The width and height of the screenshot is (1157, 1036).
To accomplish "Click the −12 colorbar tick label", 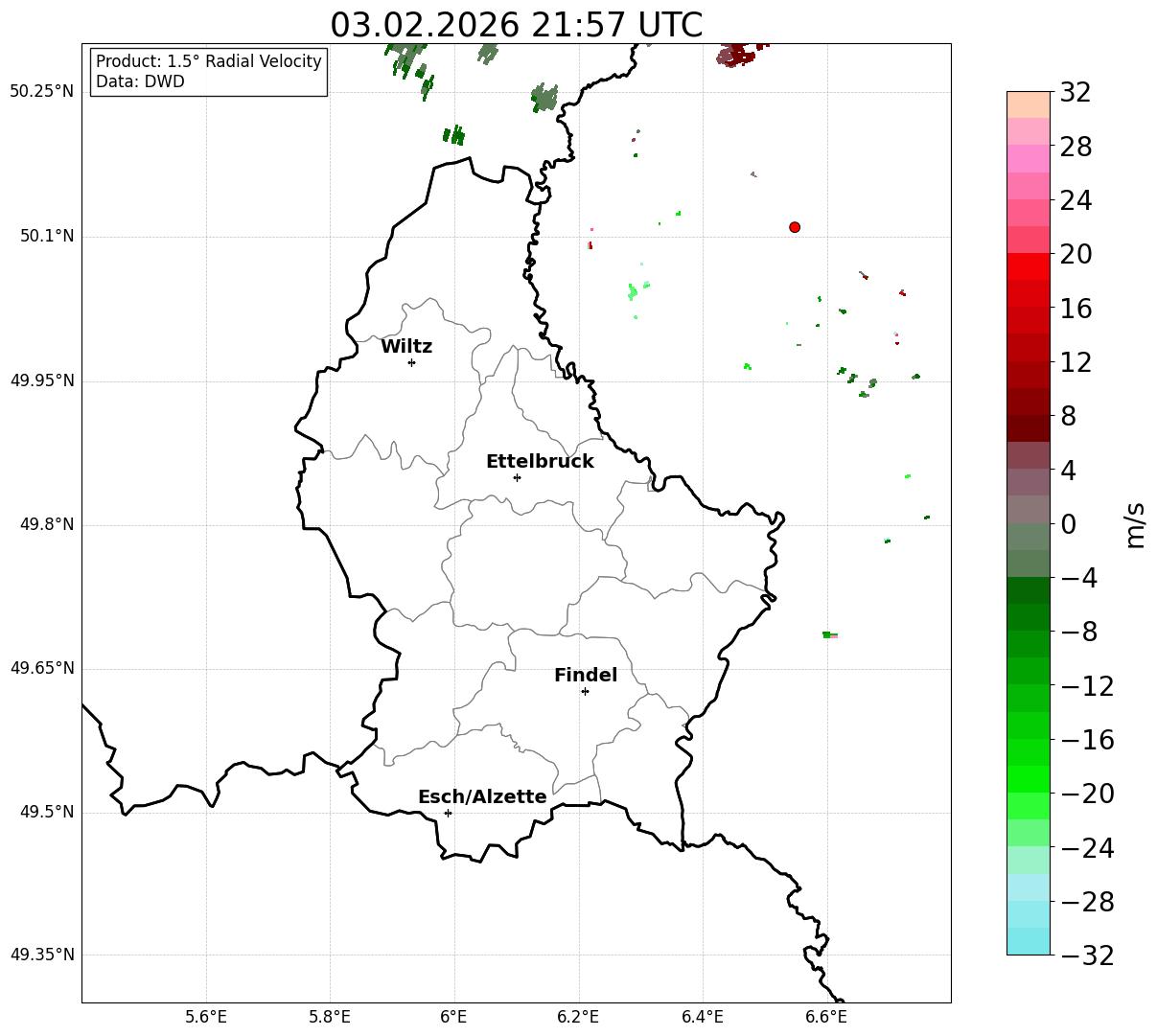I will 1087,685.
